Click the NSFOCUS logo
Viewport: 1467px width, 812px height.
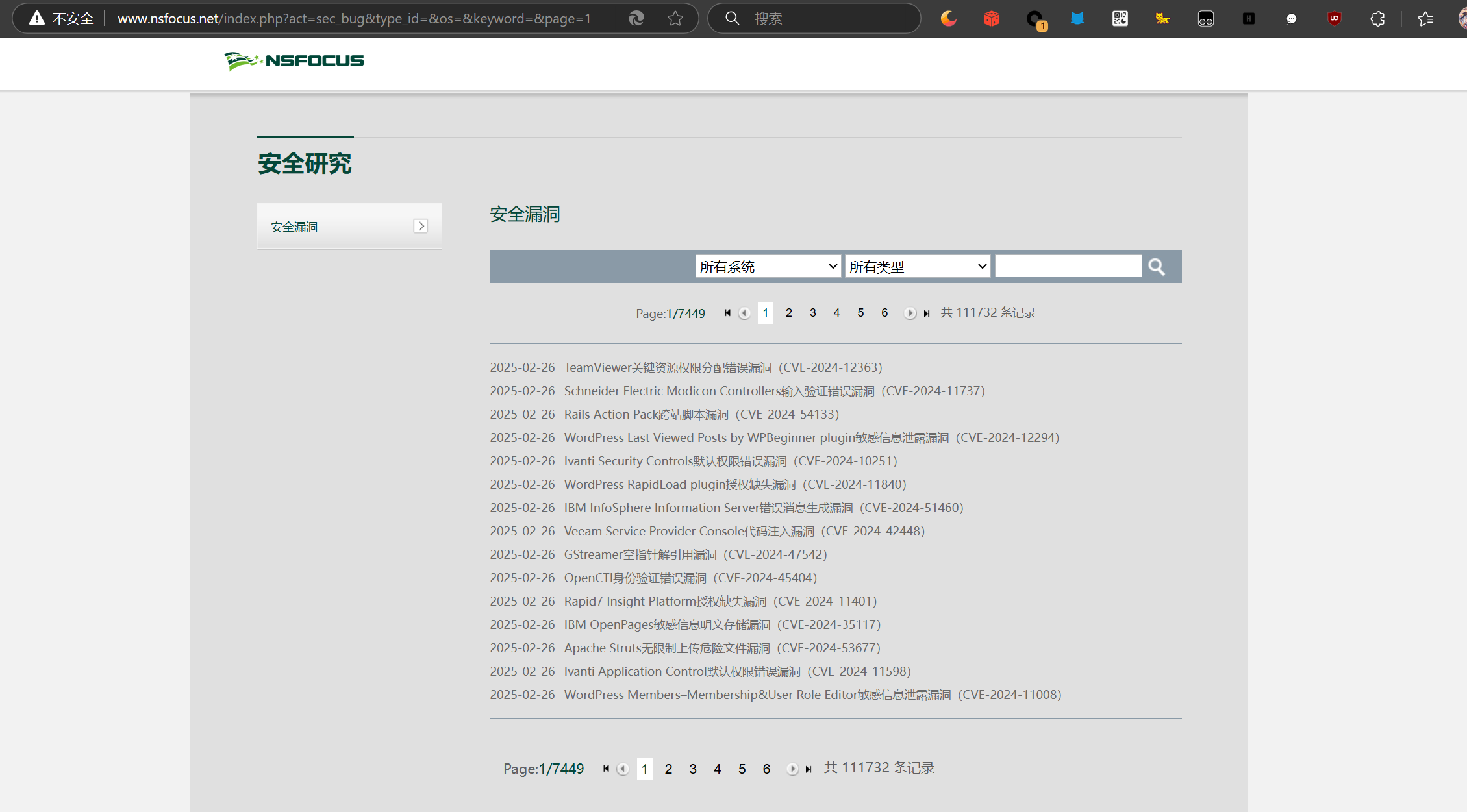294,61
